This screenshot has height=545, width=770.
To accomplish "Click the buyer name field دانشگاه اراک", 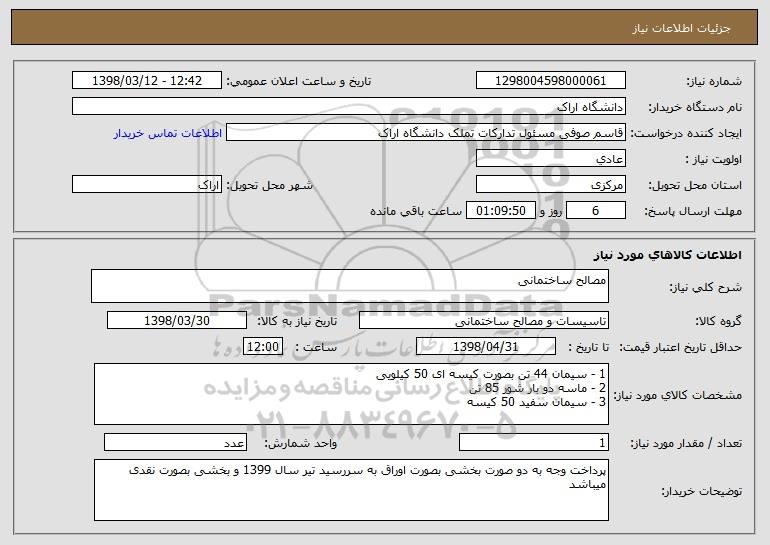I will 349,107.
